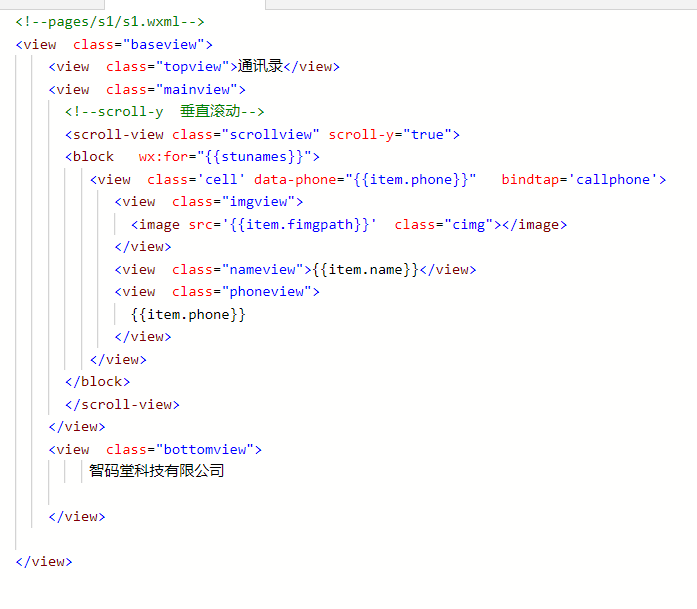
Task: Click the closing </block> tag
Action: (x=97, y=381)
